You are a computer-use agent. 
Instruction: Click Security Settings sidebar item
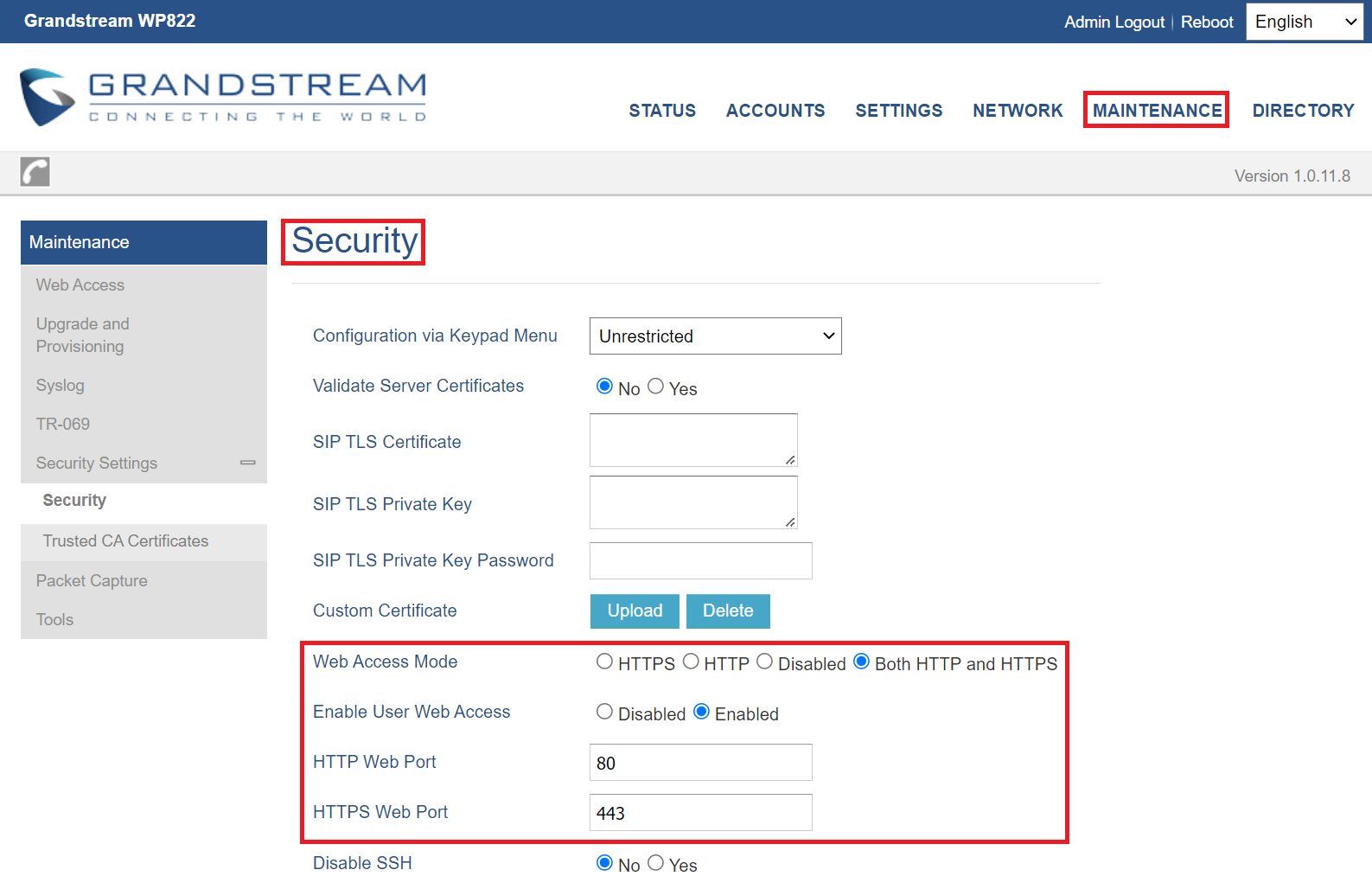pos(144,464)
